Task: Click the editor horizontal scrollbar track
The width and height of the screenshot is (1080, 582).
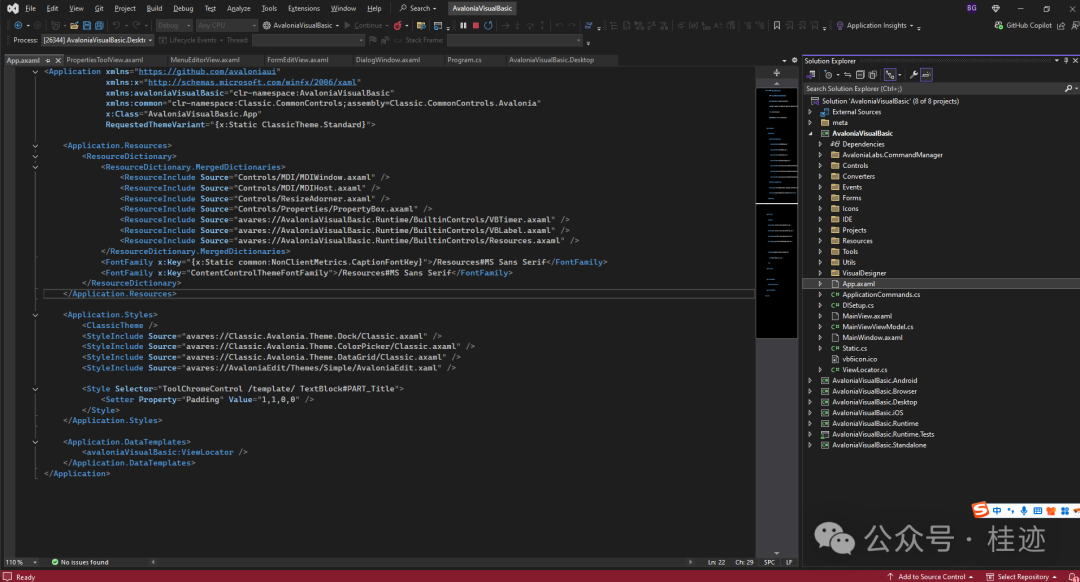Action: (422, 562)
